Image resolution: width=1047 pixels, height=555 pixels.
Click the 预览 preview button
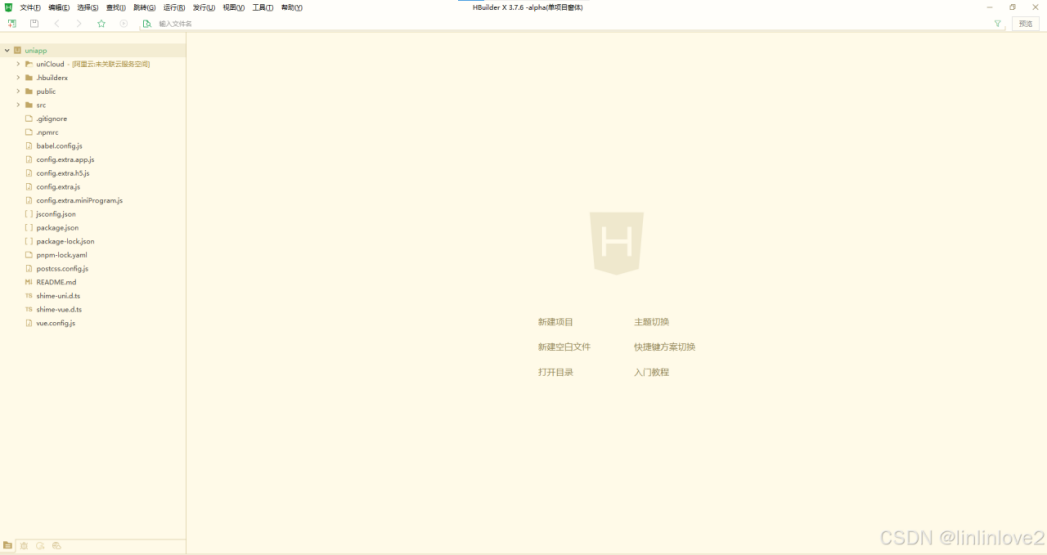[1026, 23]
